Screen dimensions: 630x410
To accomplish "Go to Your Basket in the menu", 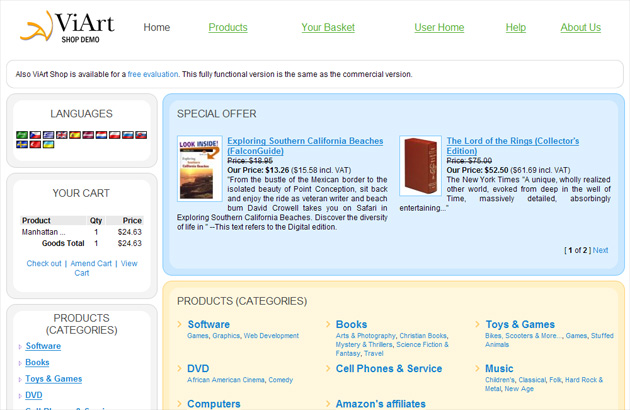I will [328, 27].
